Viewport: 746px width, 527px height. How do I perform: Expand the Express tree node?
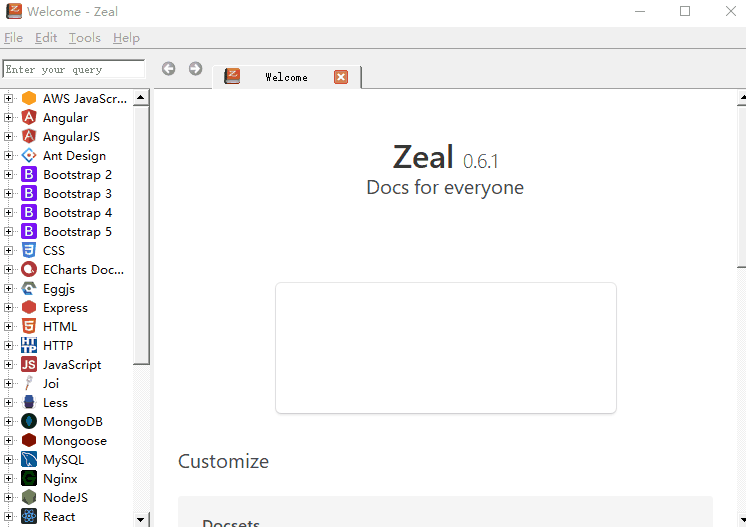8,308
